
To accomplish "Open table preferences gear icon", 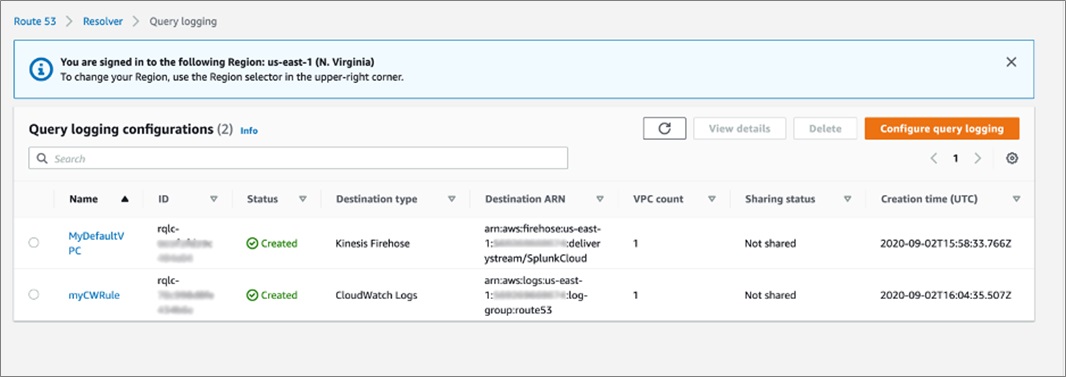I will (1012, 158).
